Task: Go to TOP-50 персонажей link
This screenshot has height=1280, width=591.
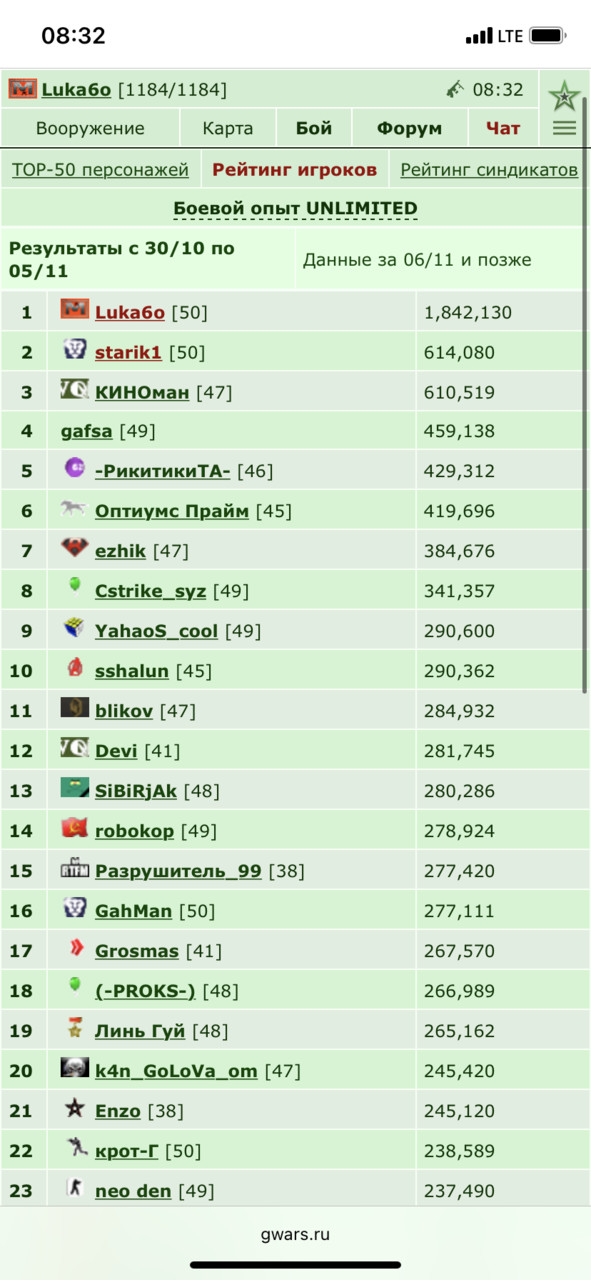Action: coord(100,170)
